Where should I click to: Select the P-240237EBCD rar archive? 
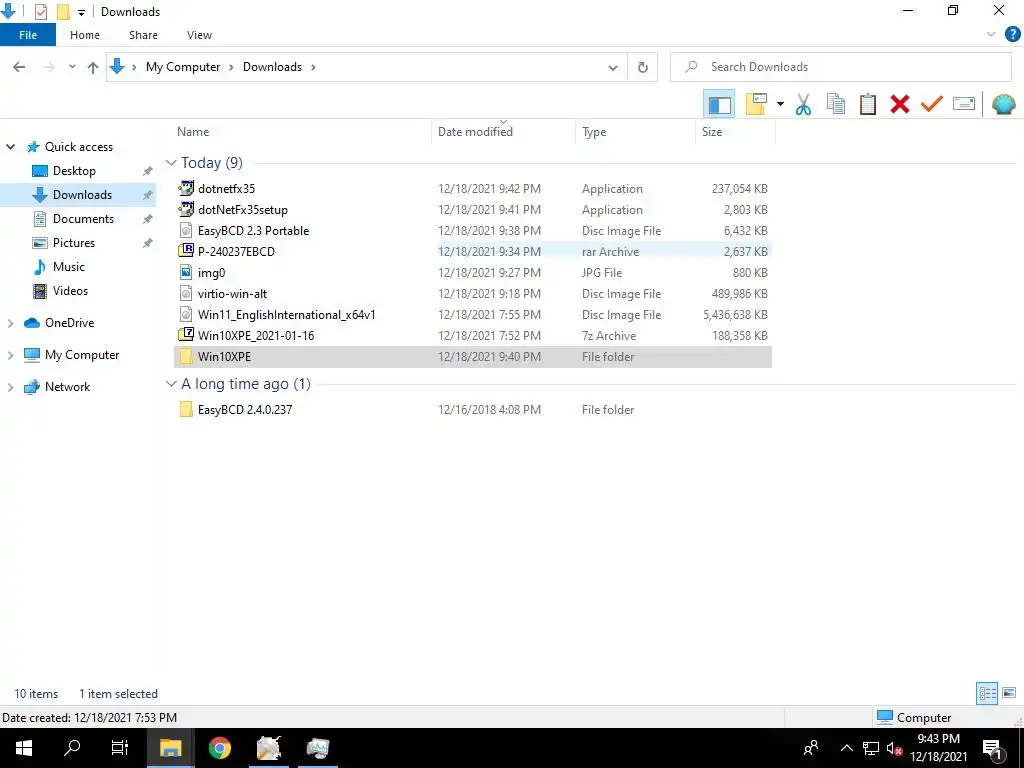point(473,251)
